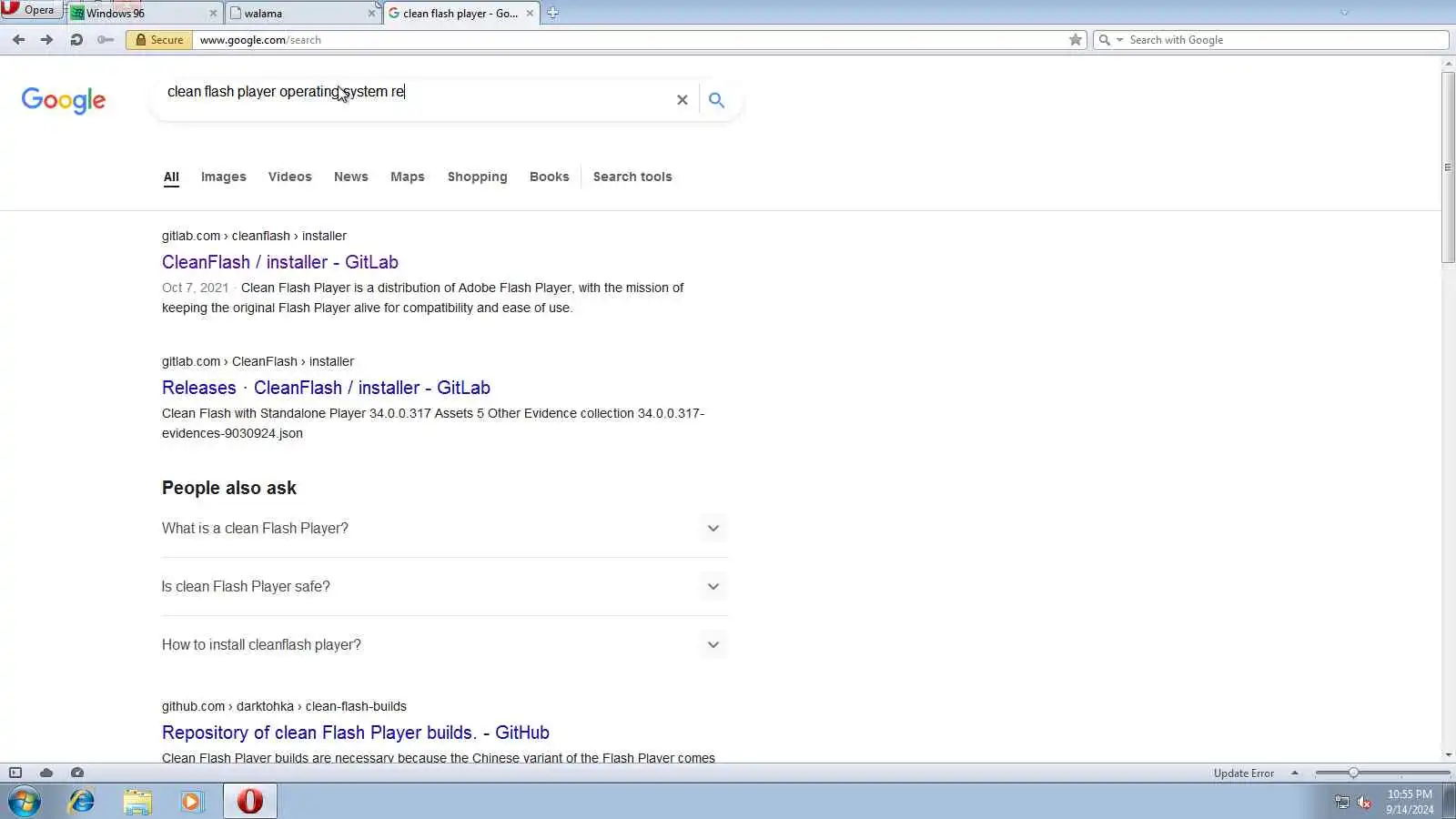This screenshot has width=1456, height=819.
Task: Switch to the walama tab
Action: 296,13
